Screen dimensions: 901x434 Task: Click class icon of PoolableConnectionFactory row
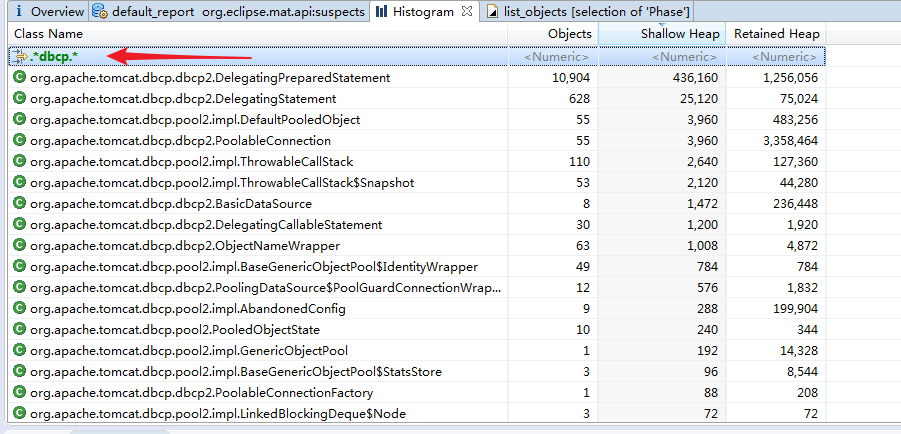point(20,393)
